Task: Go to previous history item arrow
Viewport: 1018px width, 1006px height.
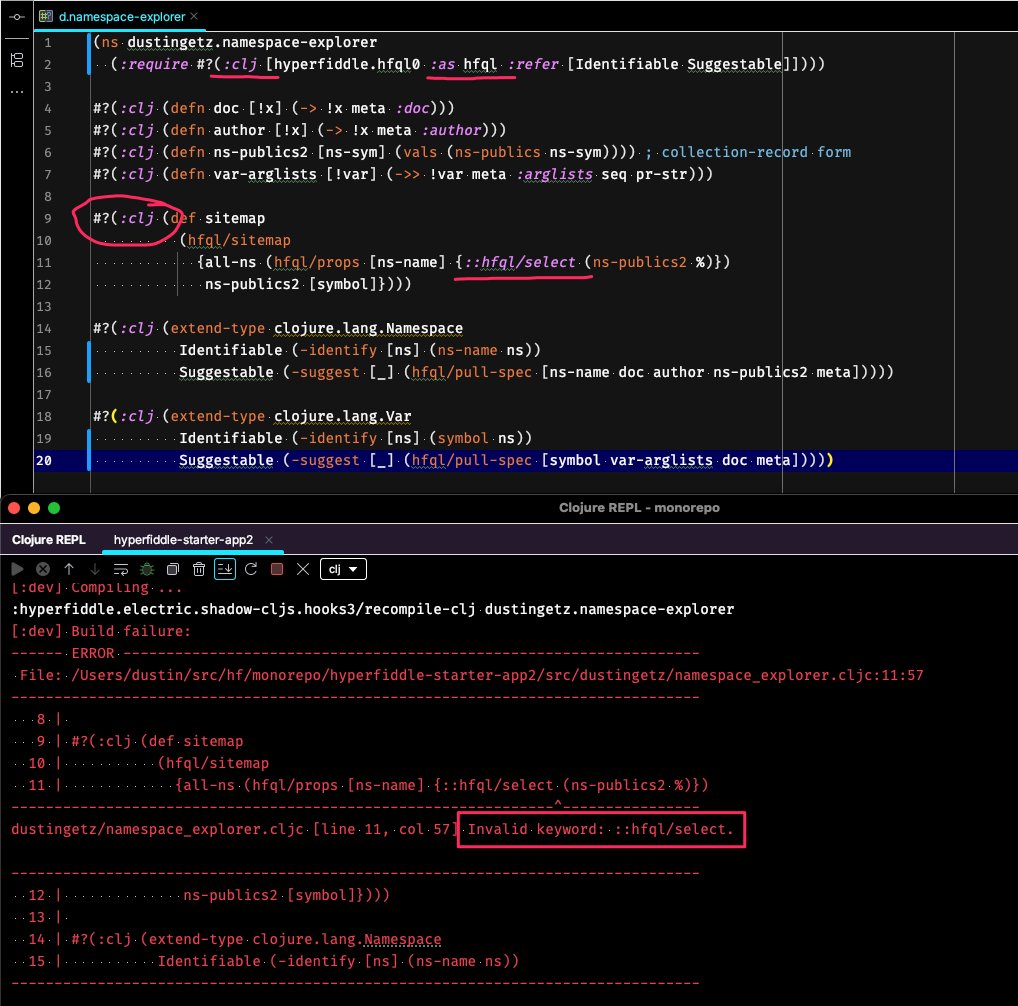Action: coord(69,569)
